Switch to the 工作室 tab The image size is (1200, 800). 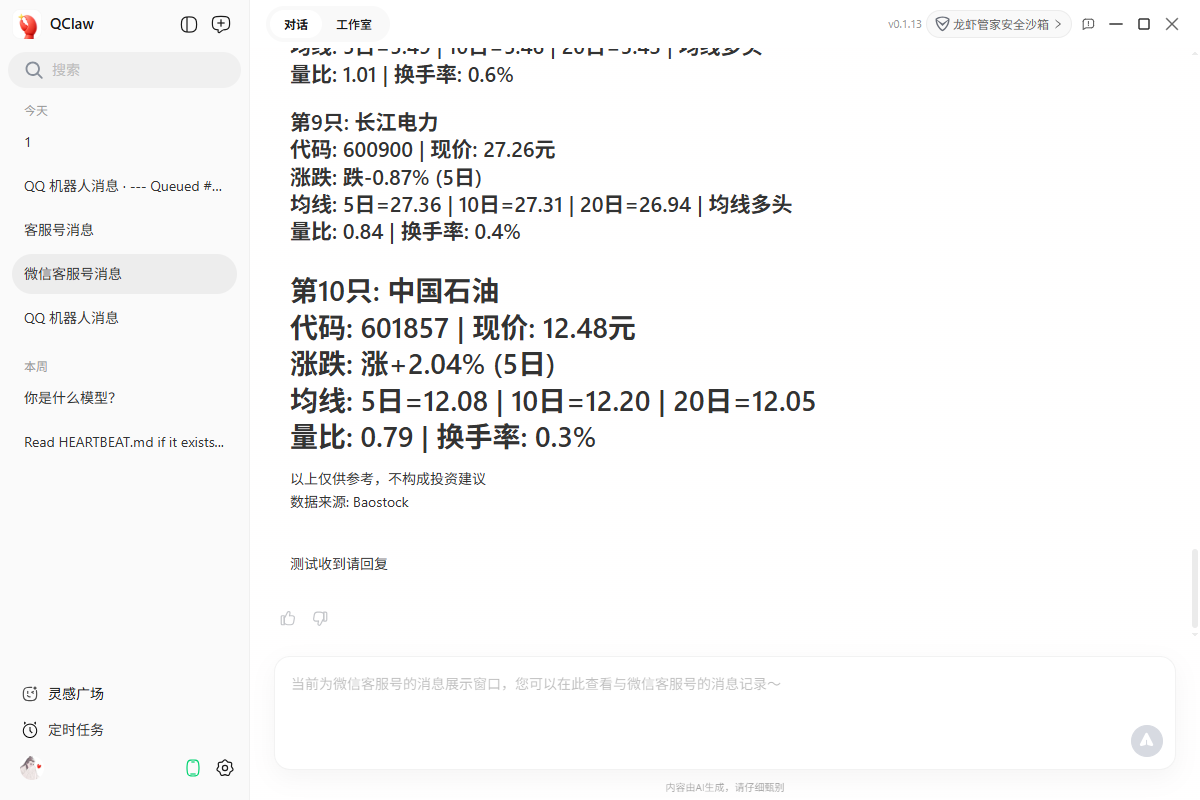click(x=354, y=25)
